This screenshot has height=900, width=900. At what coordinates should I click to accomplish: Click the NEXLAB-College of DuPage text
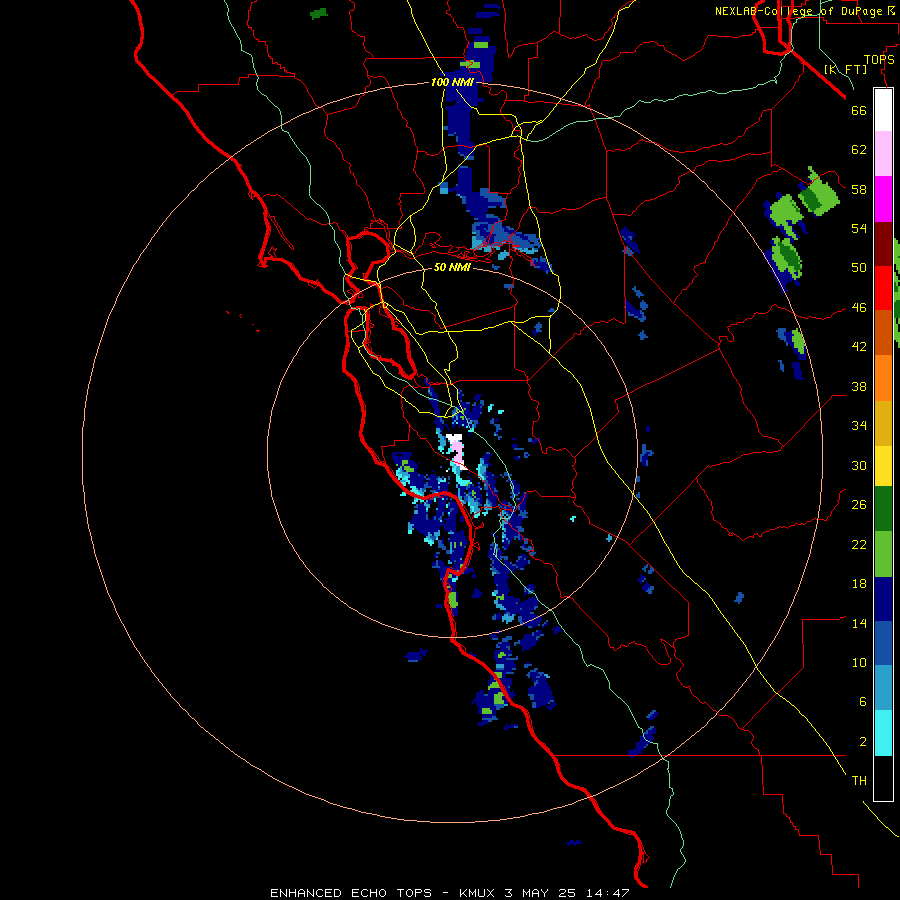coord(800,11)
